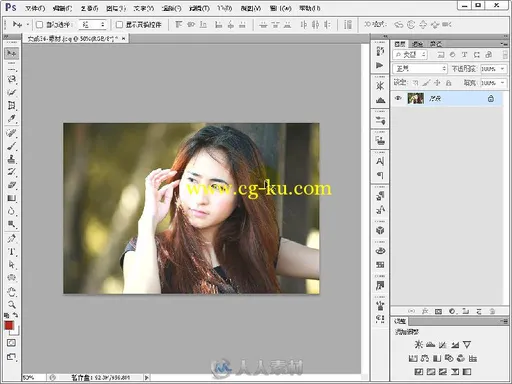Select the Gradient tool

click(x=11, y=198)
